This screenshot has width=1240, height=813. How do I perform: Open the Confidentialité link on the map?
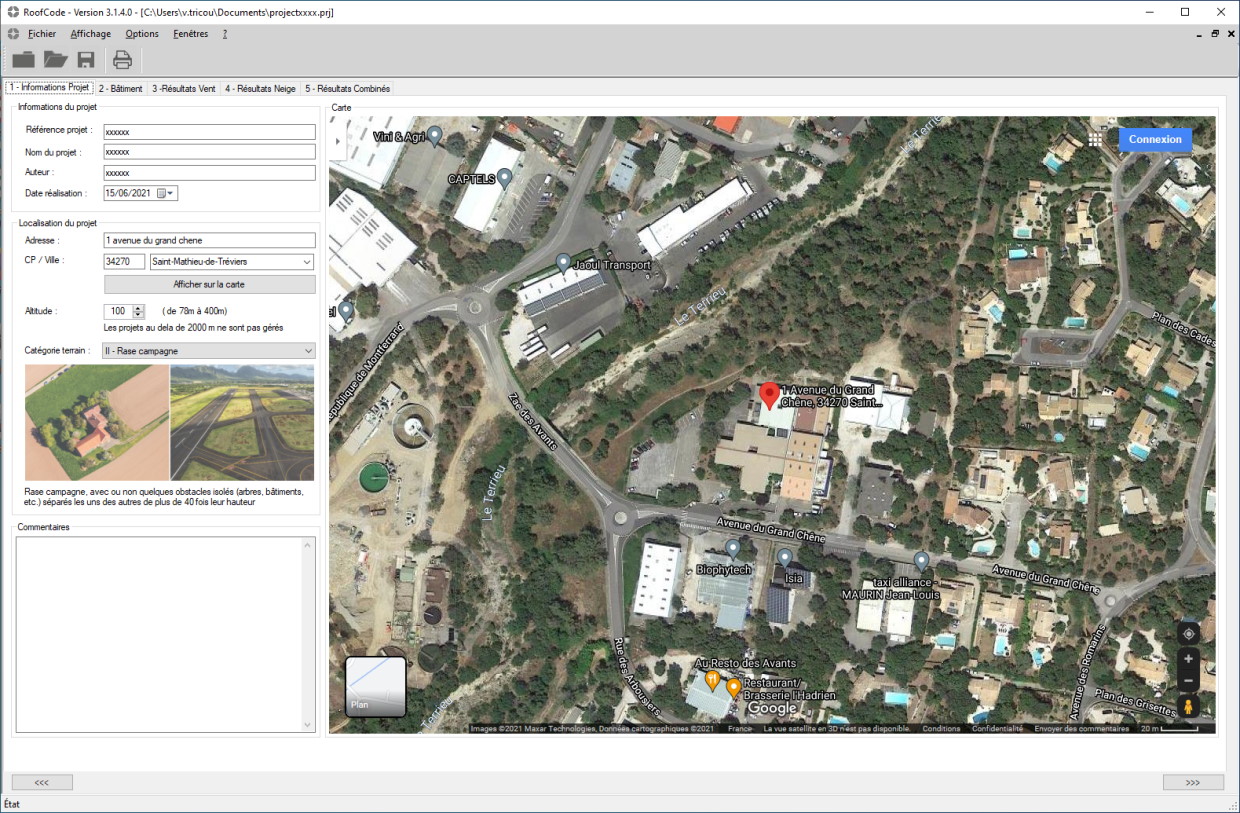[997, 729]
